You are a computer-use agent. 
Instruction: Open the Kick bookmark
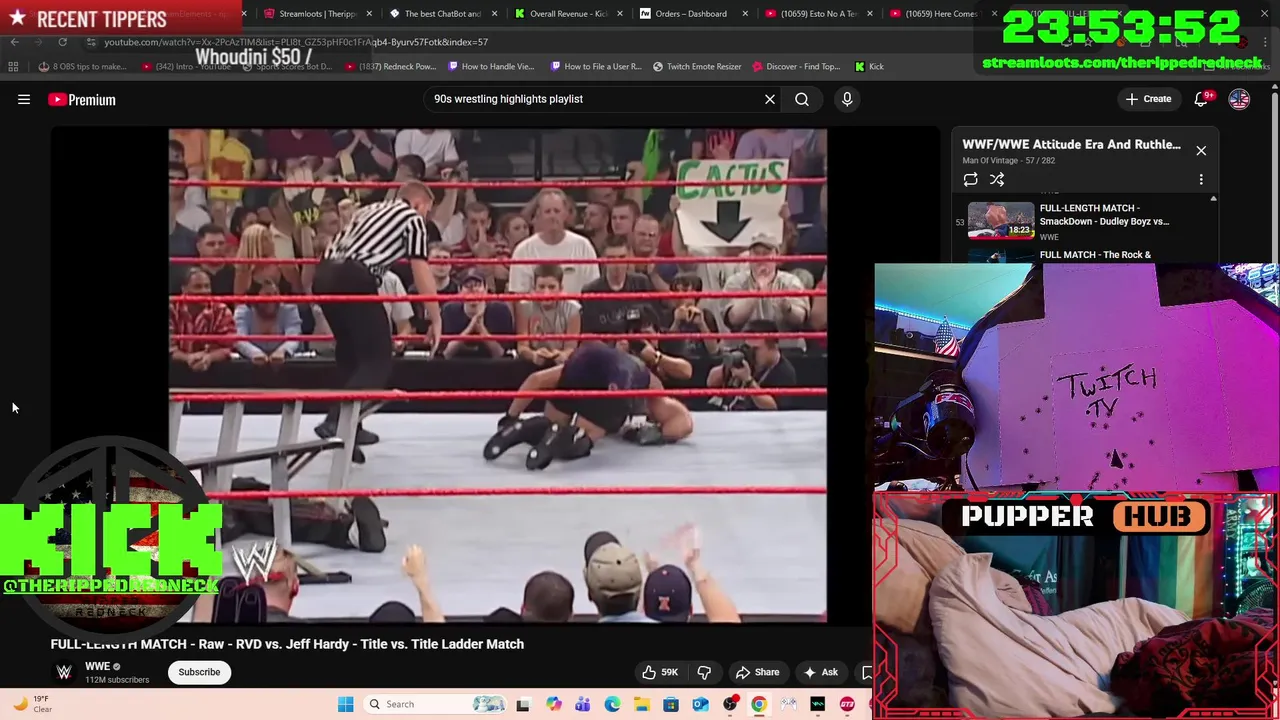tap(869, 66)
